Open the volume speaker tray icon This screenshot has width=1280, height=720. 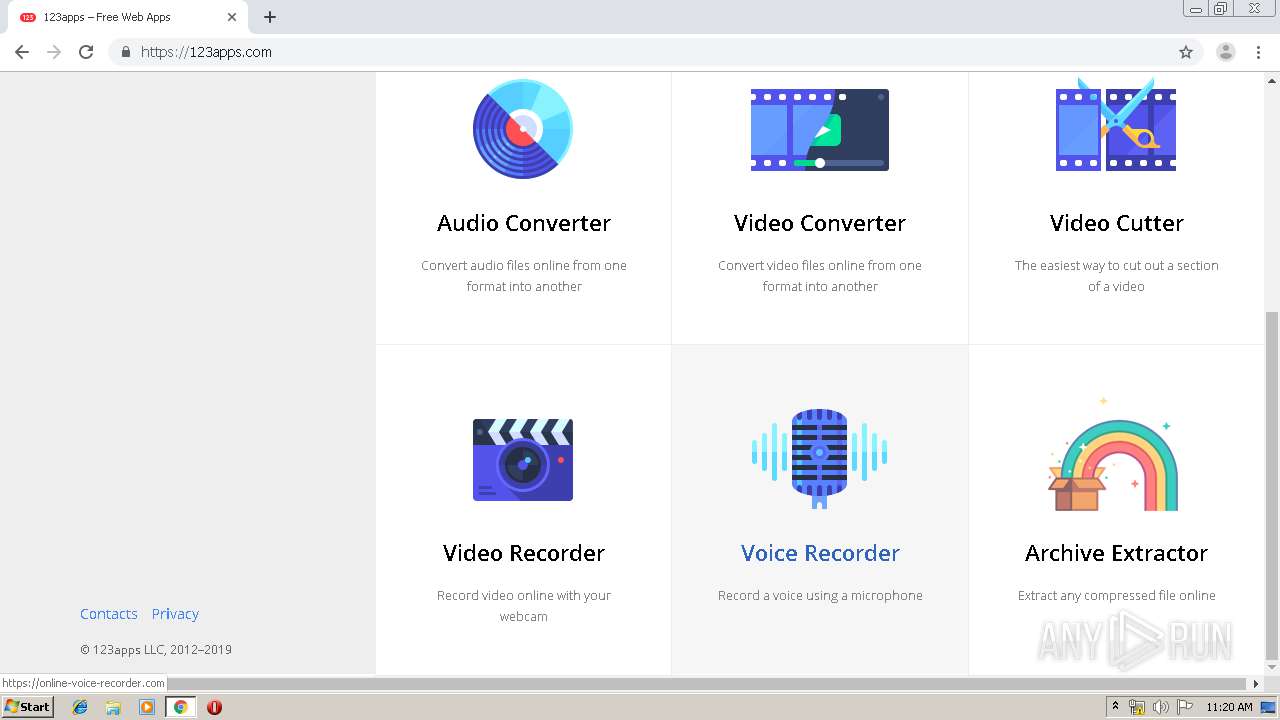pos(1161,707)
